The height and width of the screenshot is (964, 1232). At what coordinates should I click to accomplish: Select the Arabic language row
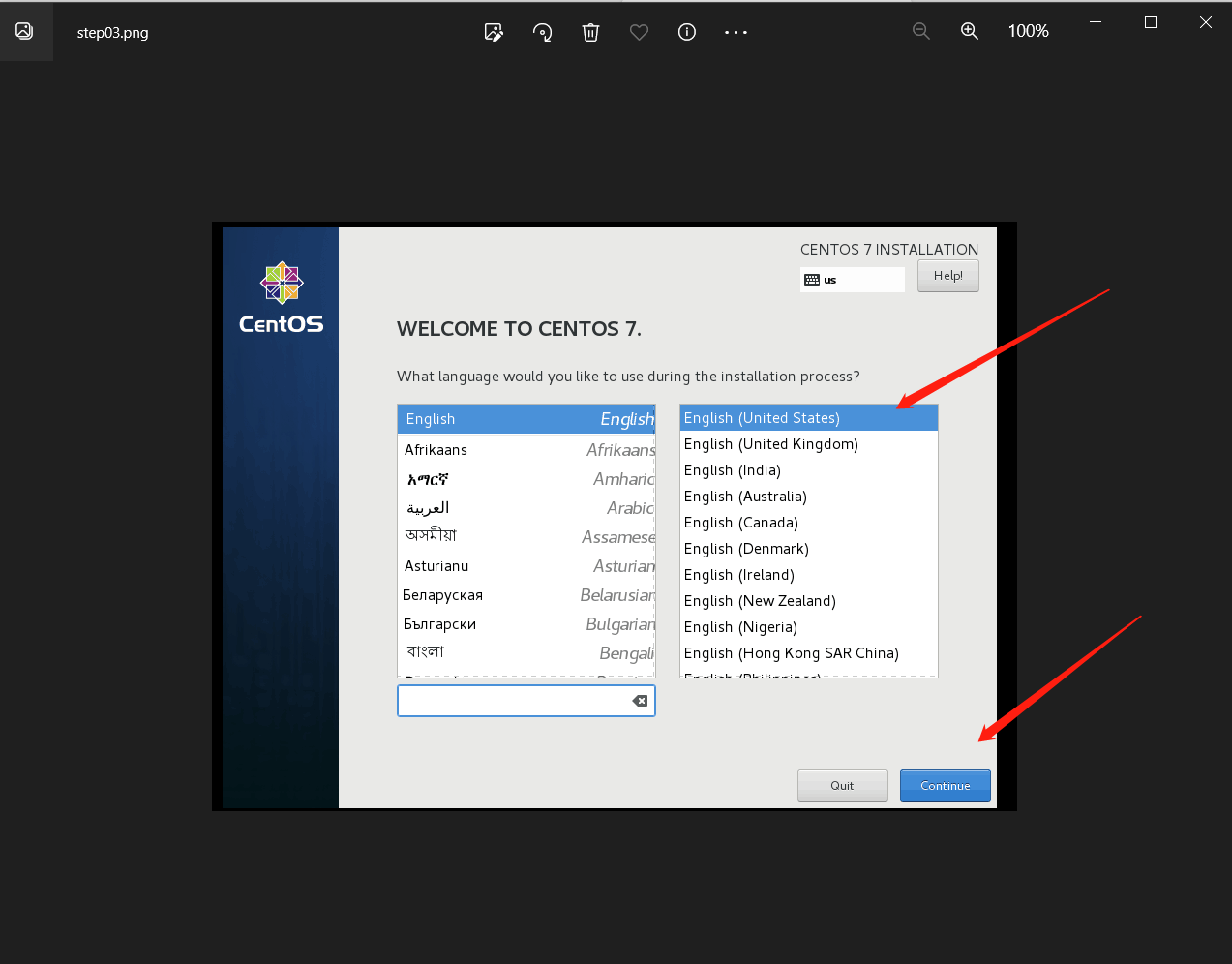coord(526,508)
